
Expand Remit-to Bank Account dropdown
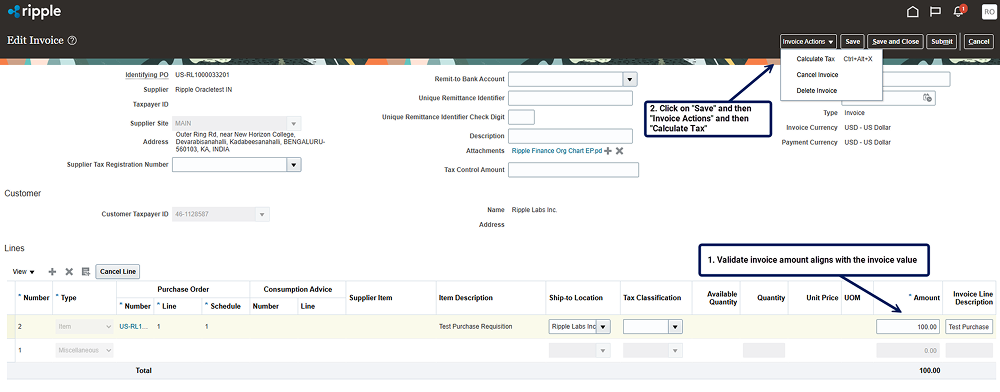[630, 79]
